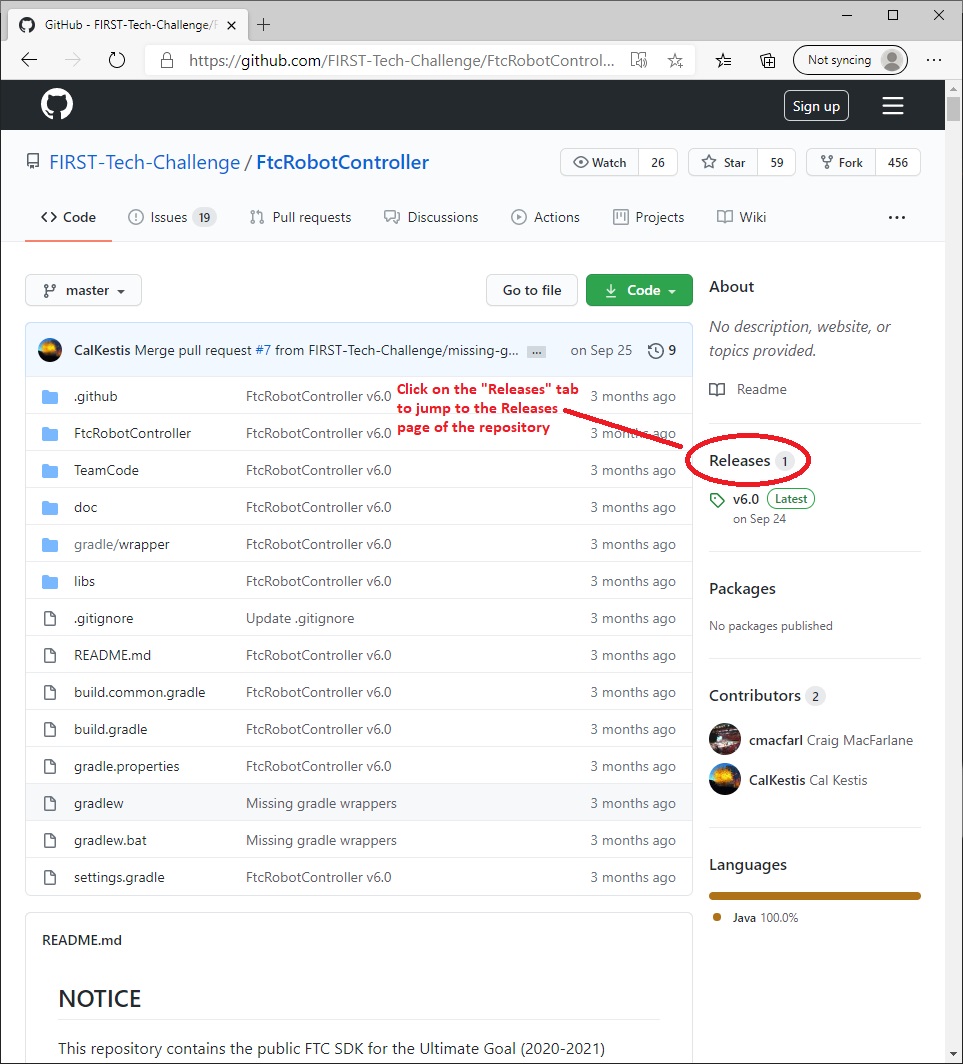Expand the master branch dropdown
Viewport: 963px width, 1064px height.
tap(84, 290)
